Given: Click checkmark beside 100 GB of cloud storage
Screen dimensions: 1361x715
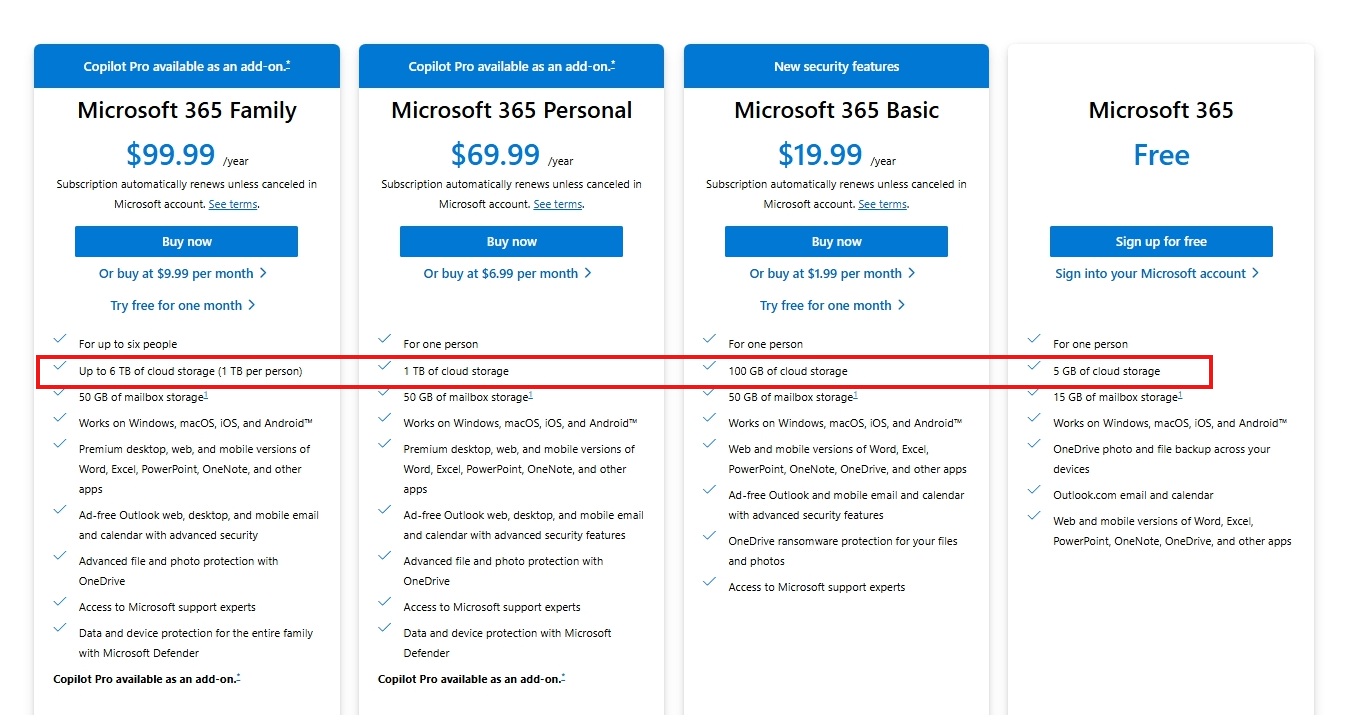Looking at the screenshot, I should pyautogui.click(x=709, y=366).
